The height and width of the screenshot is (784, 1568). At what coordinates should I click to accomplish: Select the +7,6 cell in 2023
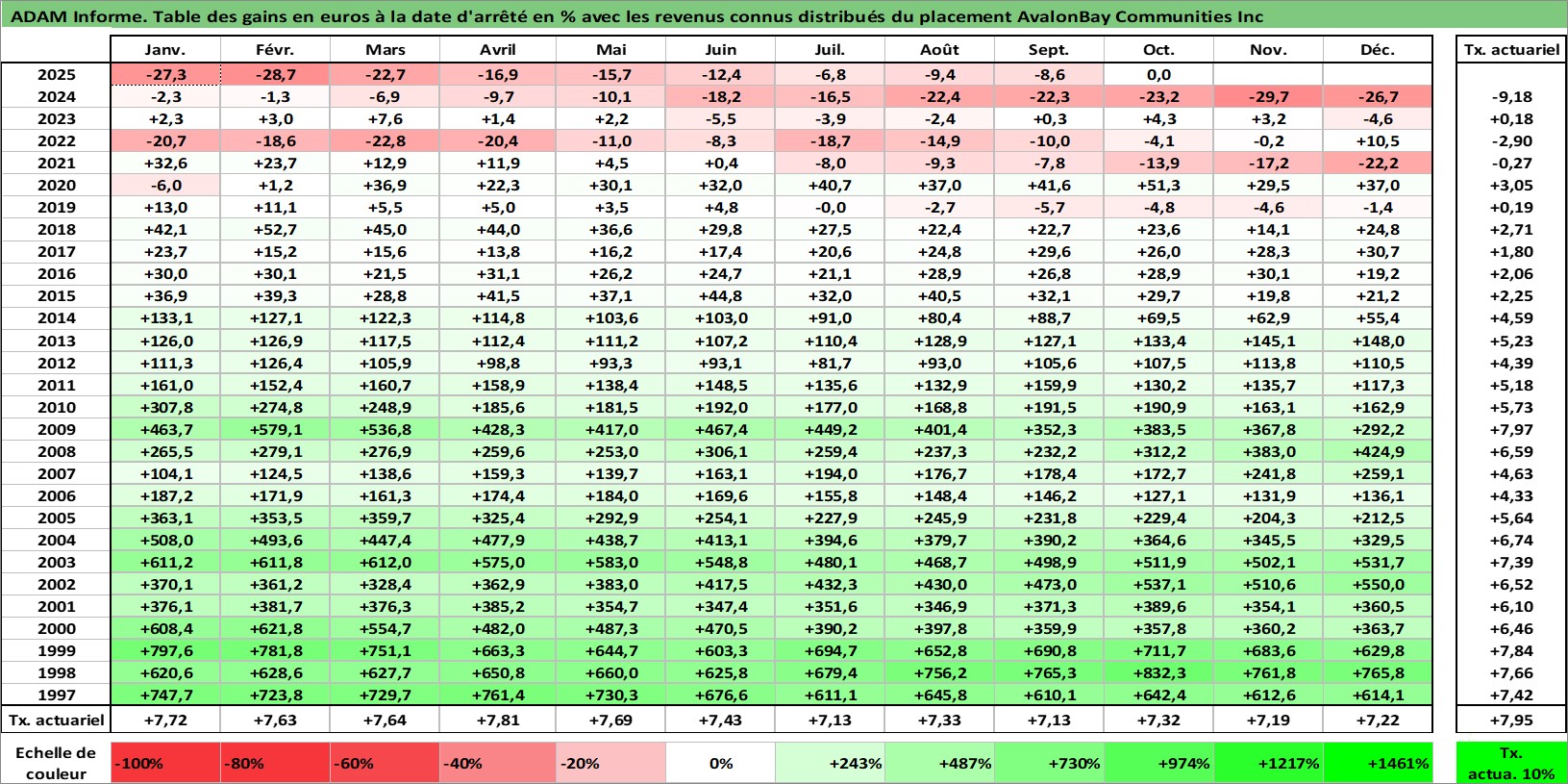pyautogui.click(x=385, y=119)
